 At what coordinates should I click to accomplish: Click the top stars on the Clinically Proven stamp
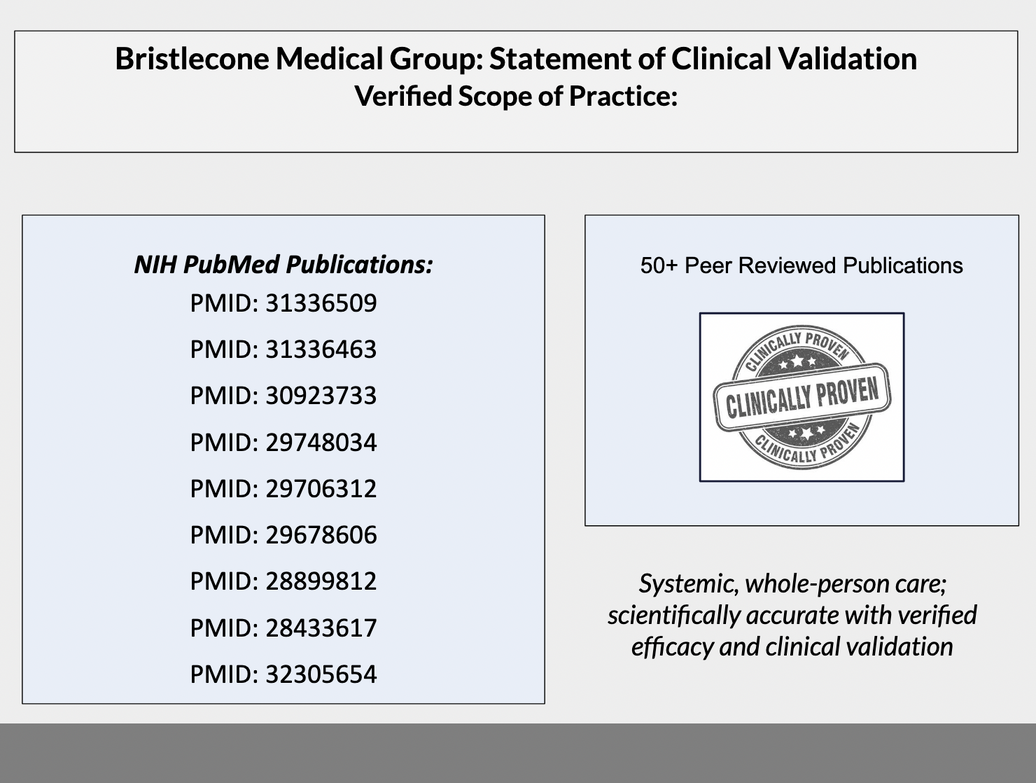coord(798,360)
